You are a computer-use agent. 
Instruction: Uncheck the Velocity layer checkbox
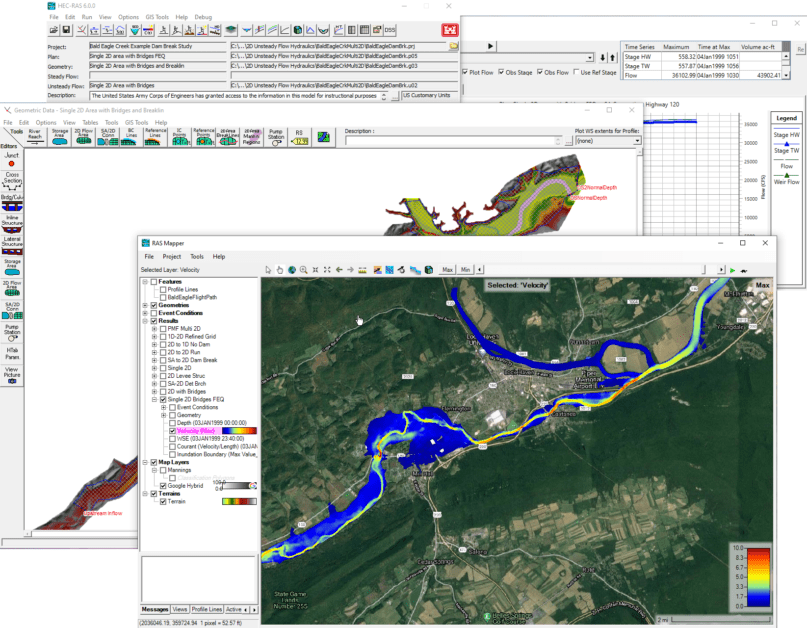pyautogui.click(x=171, y=431)
